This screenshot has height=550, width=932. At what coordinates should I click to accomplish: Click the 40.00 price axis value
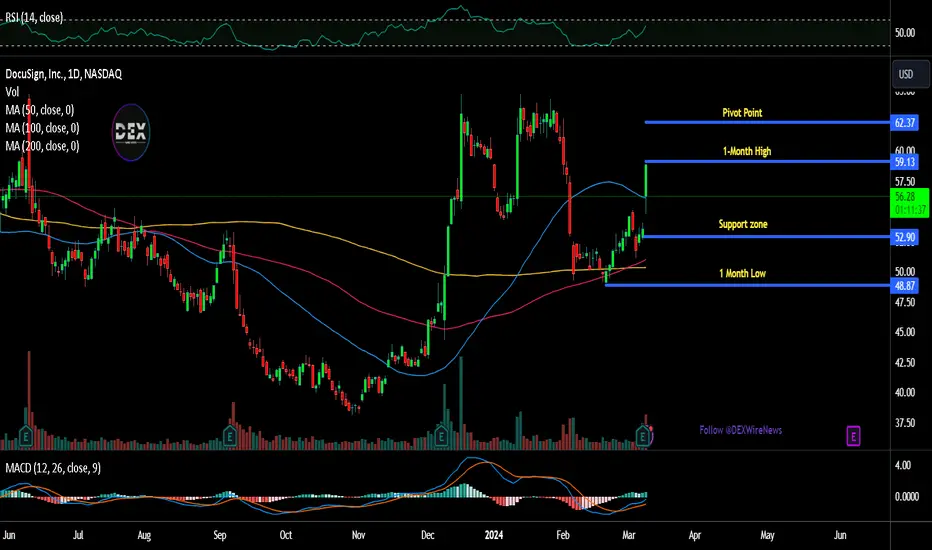(x=905, y=392)
